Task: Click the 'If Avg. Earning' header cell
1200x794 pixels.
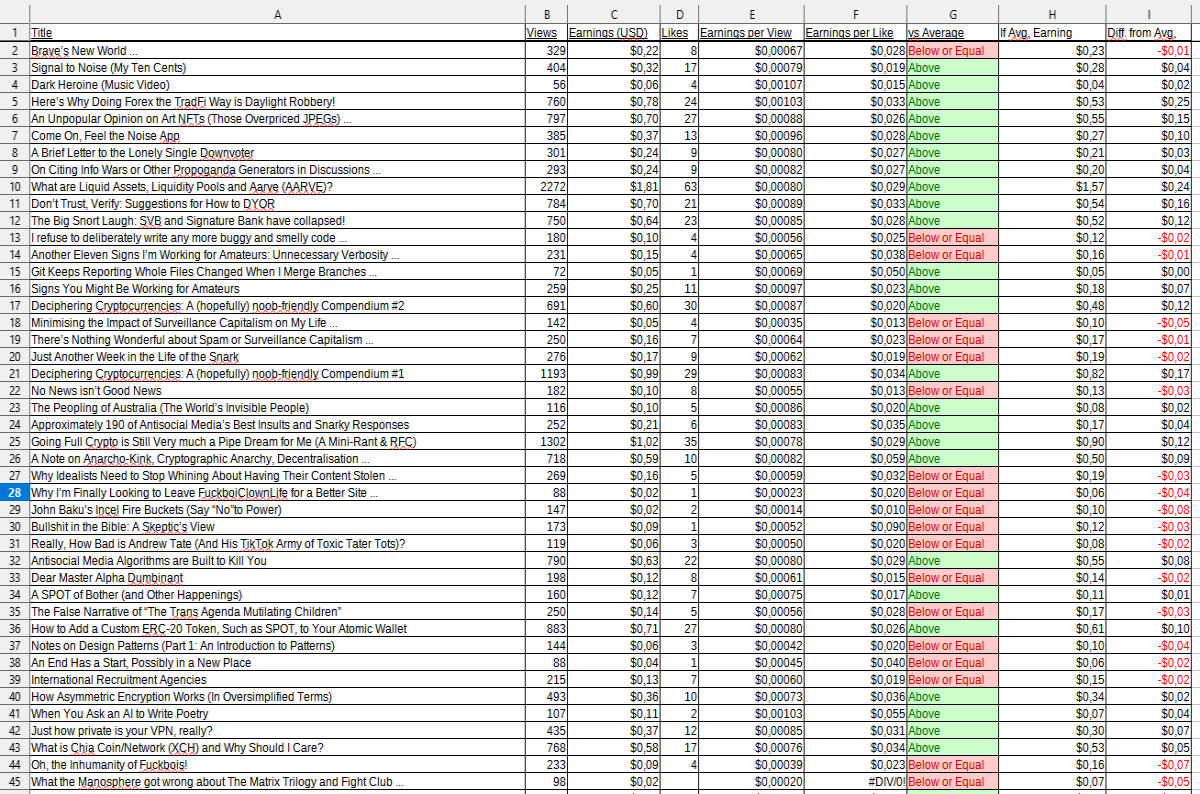Action: (x=1051, y=33)
